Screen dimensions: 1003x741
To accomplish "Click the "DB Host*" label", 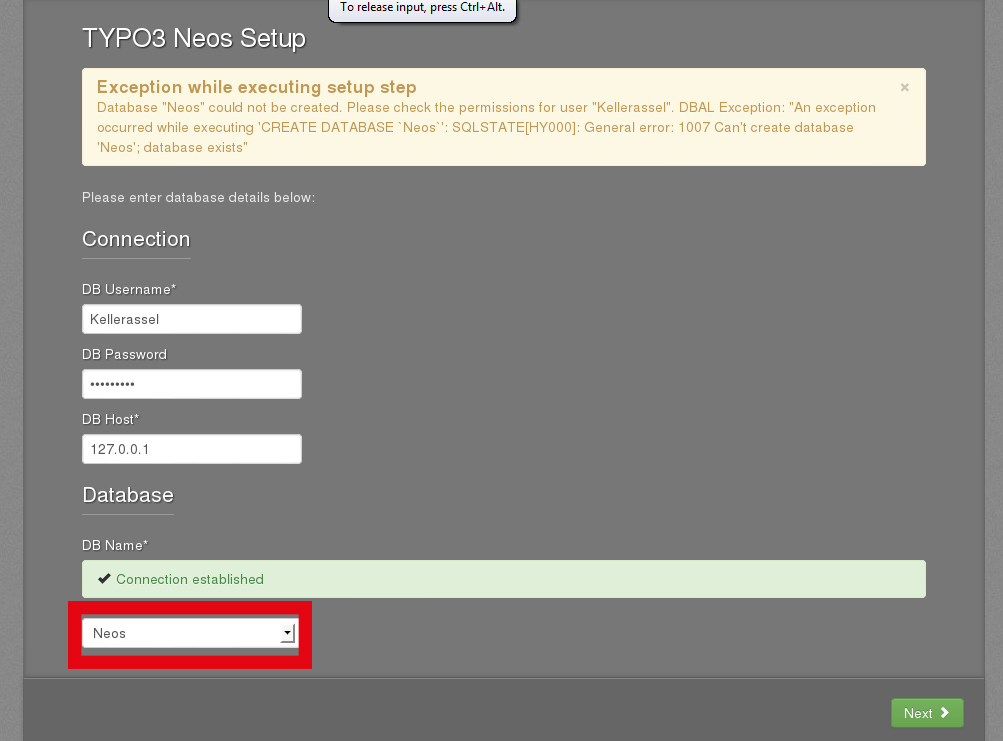I will pyautogui.click(x=110, y=419).
